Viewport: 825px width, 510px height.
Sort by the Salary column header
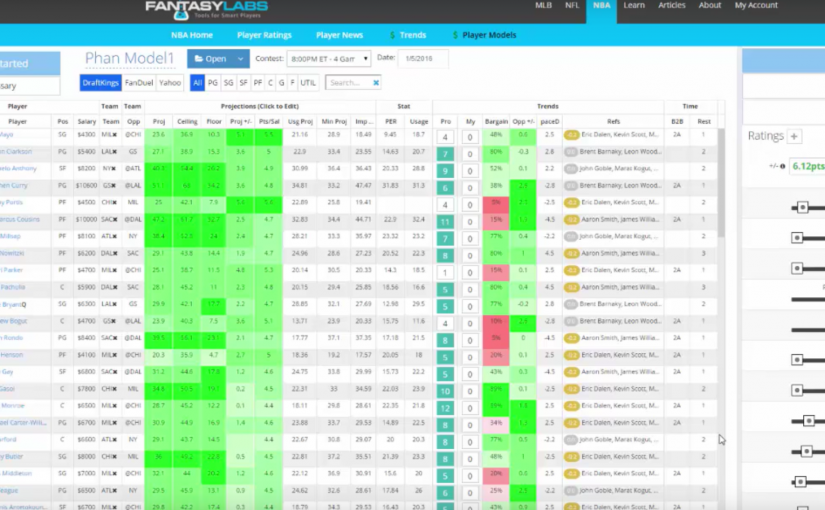click(87, 122)
